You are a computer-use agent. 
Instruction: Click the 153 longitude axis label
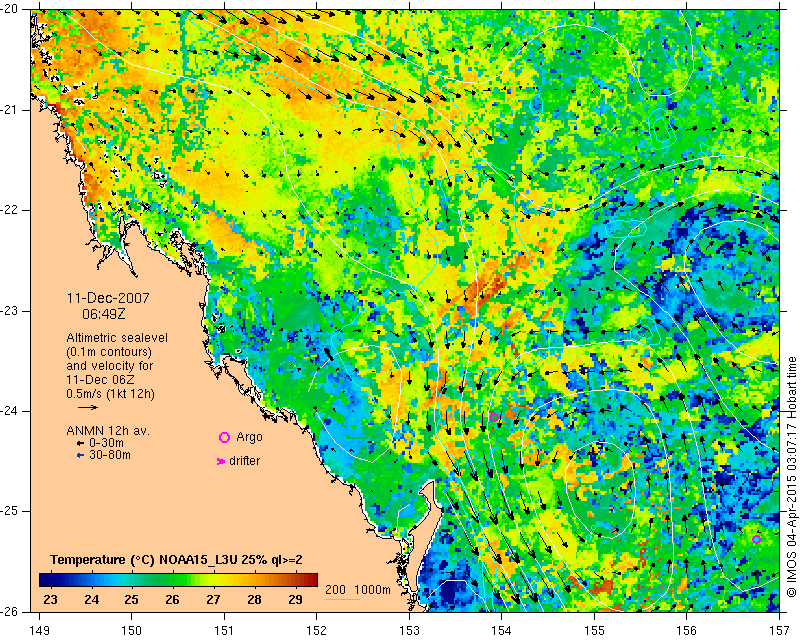coord(409,630)
